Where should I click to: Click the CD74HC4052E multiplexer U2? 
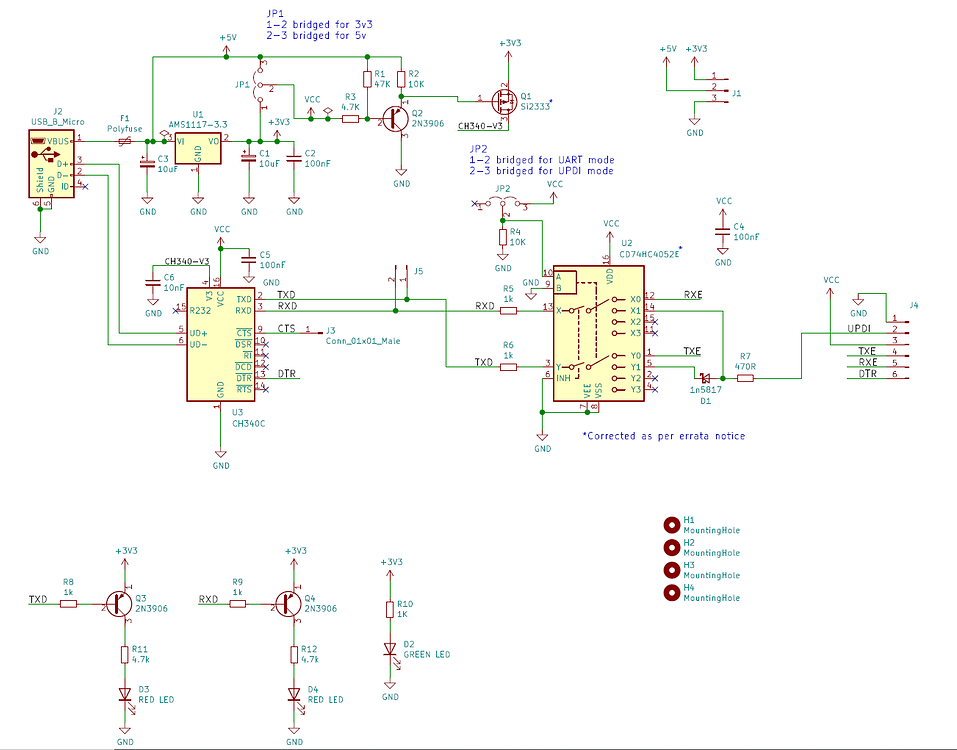[597, 330]
